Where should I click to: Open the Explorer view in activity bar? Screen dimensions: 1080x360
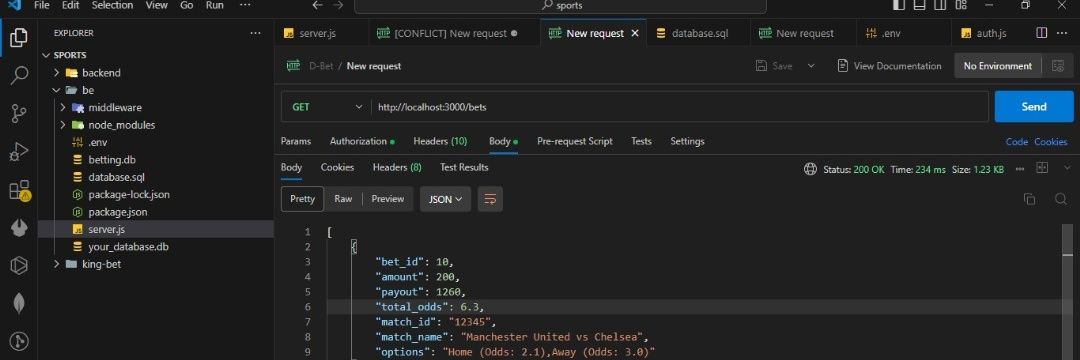point(19,37)
